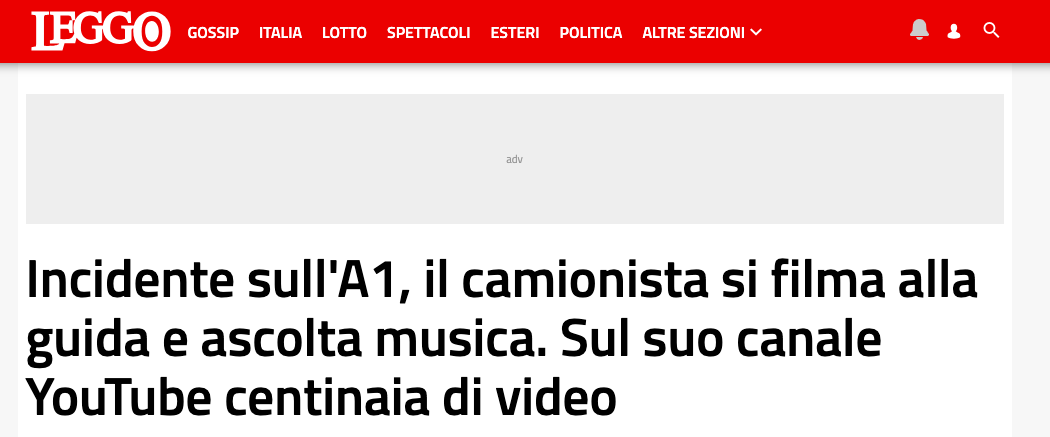Screen dimensions: 1050x437
Task: Click the magnifying glass search icon
Action: (x=991, y=30)
